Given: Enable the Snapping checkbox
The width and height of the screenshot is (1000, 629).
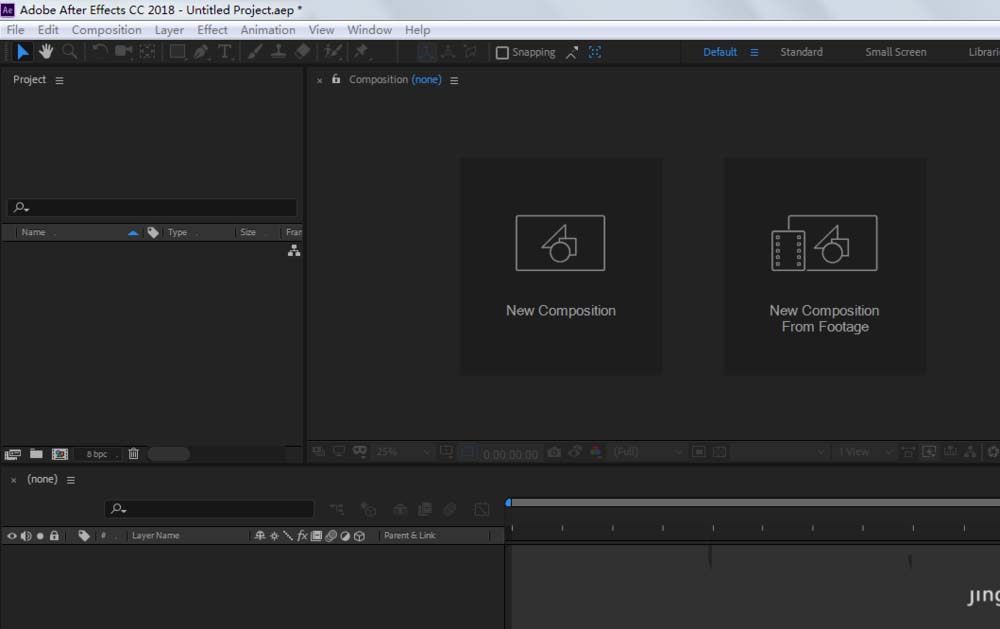Looking at the screenshot, I should click(x=502, y=53).
